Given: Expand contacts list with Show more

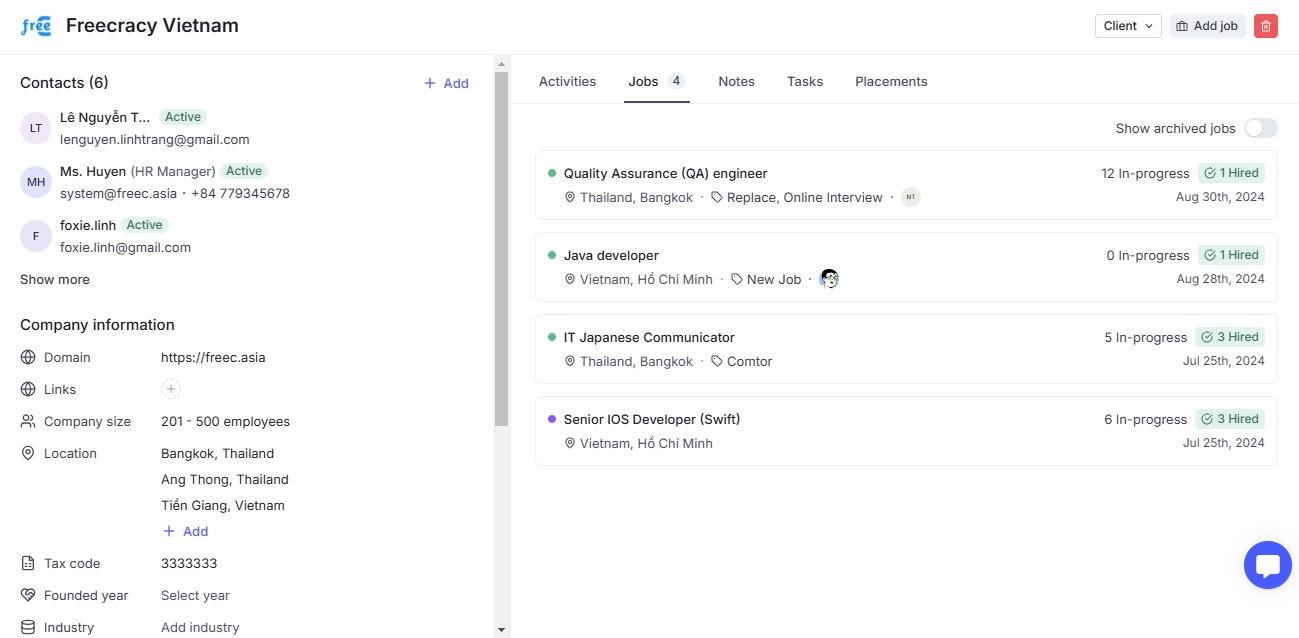Looking at the screenshot, I should [x=55, y=279].
